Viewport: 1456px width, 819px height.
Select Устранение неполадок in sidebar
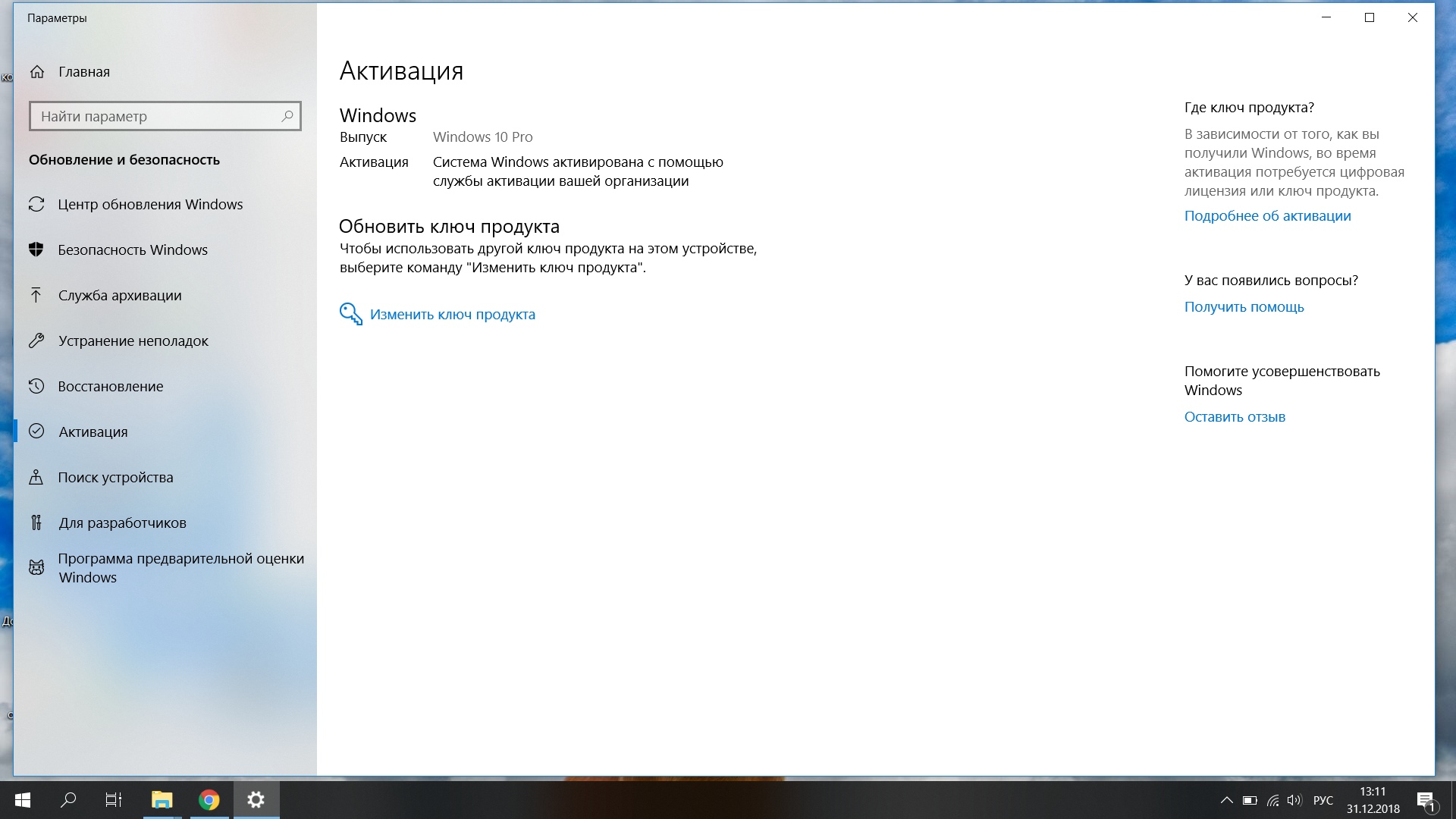pos(133,340)
